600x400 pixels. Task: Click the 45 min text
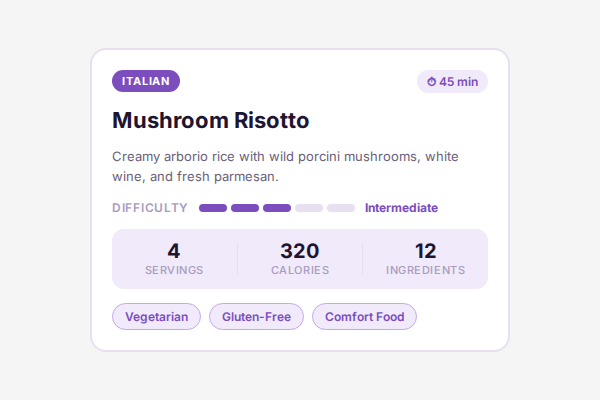click(x=459, y=82)
